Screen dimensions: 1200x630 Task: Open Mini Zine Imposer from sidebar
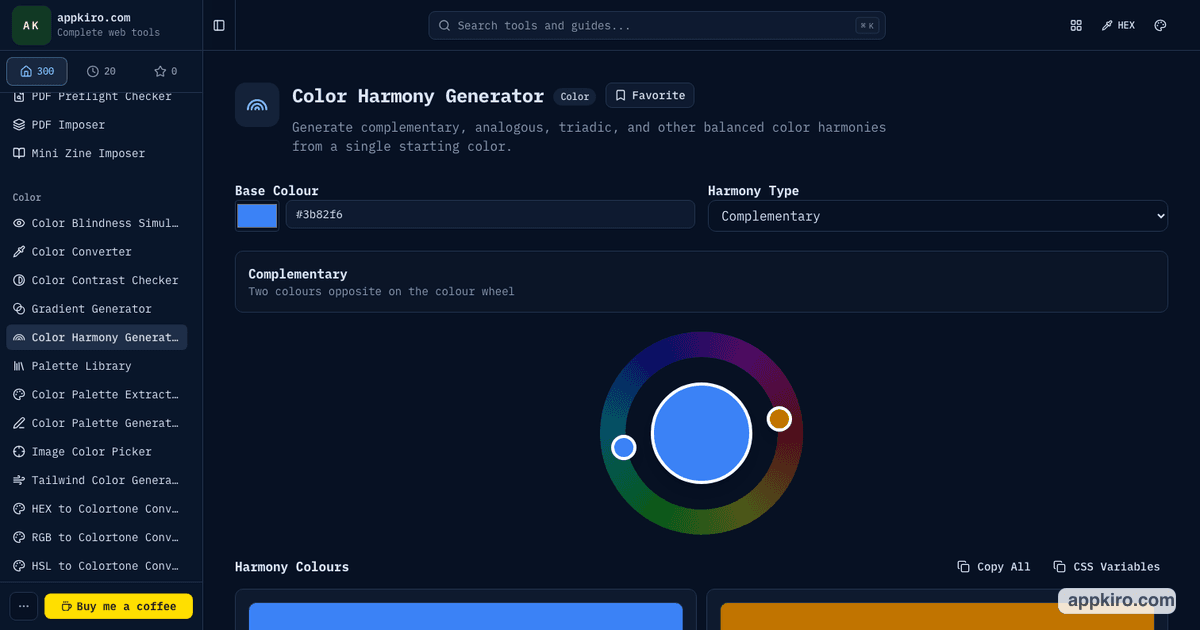[x=97, y=153]
